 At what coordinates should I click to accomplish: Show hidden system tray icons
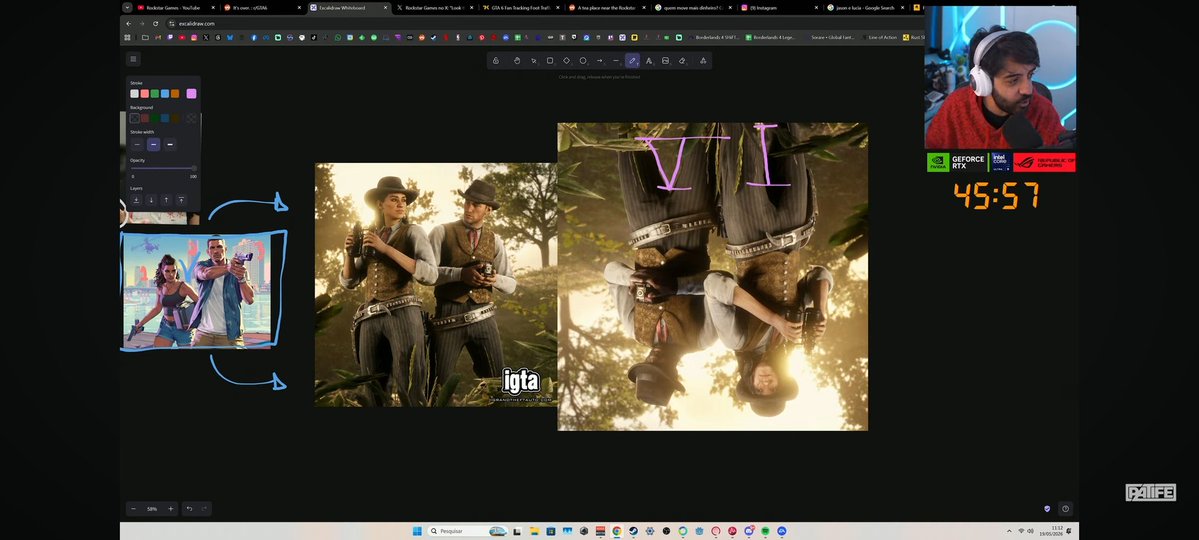click(x=1009, y=531)
